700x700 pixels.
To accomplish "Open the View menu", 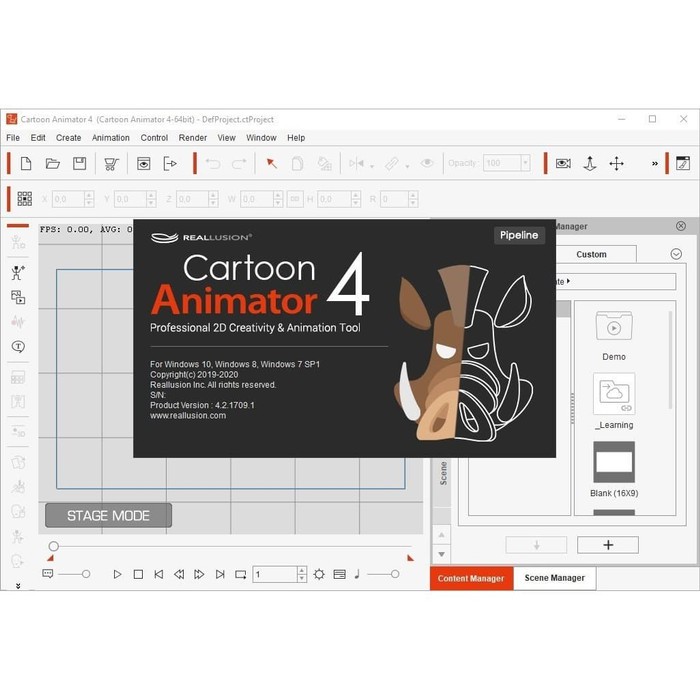I will pos(226,138).
